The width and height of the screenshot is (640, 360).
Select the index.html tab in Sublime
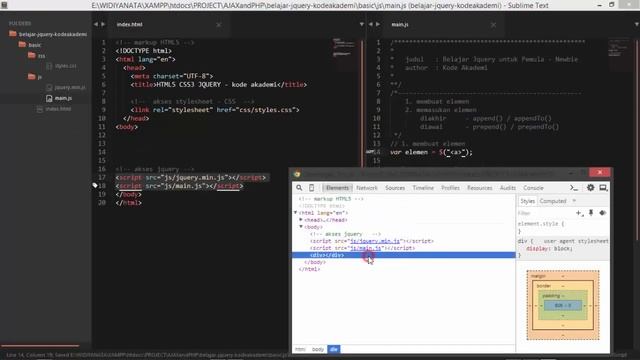(130, 24)
